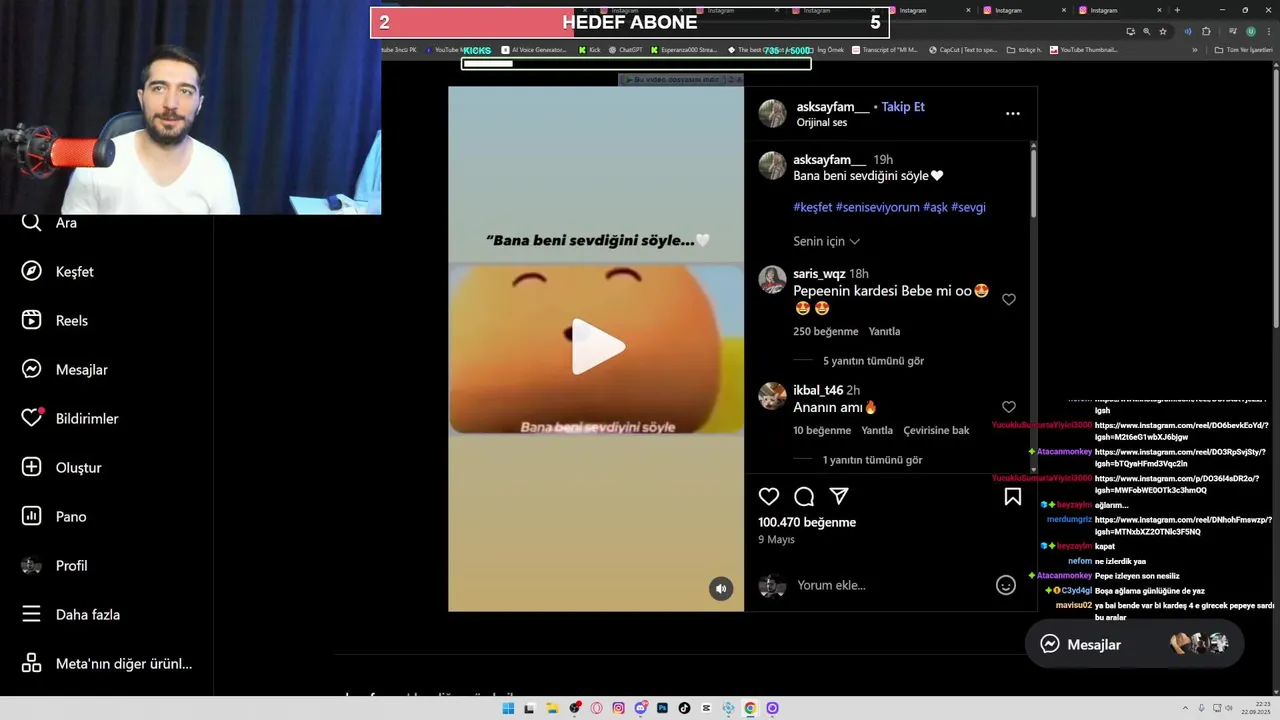The width and height of the screenshot is (1280, 720).
Task: Click the comment bubble icon under post
Action: pyautogui.click(x=804, y=497)
